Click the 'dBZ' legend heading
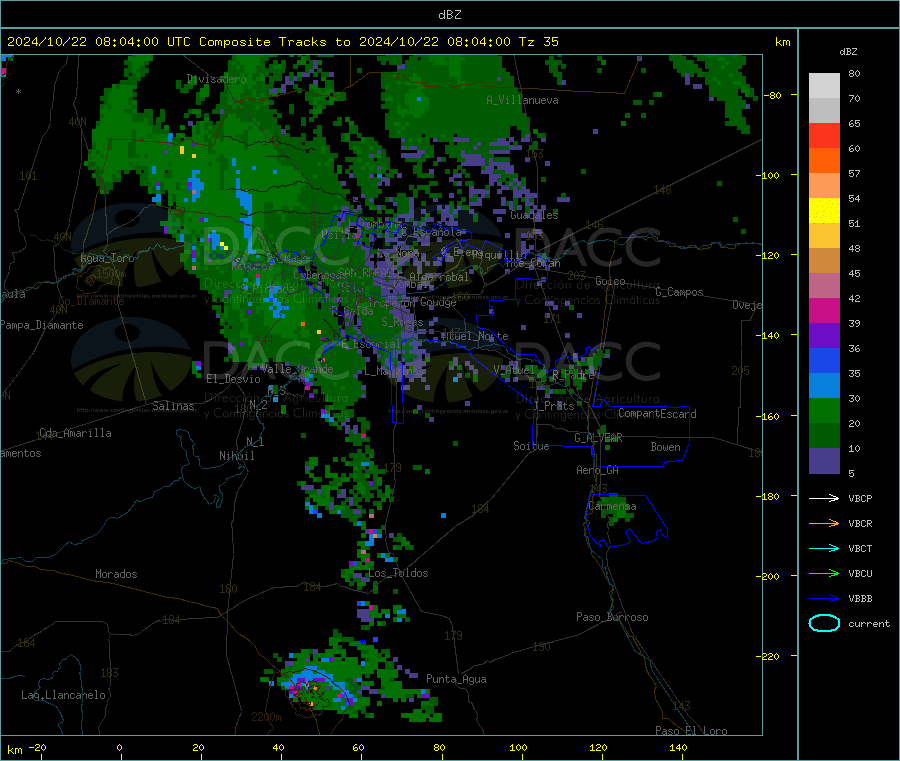 click(848, 52)
